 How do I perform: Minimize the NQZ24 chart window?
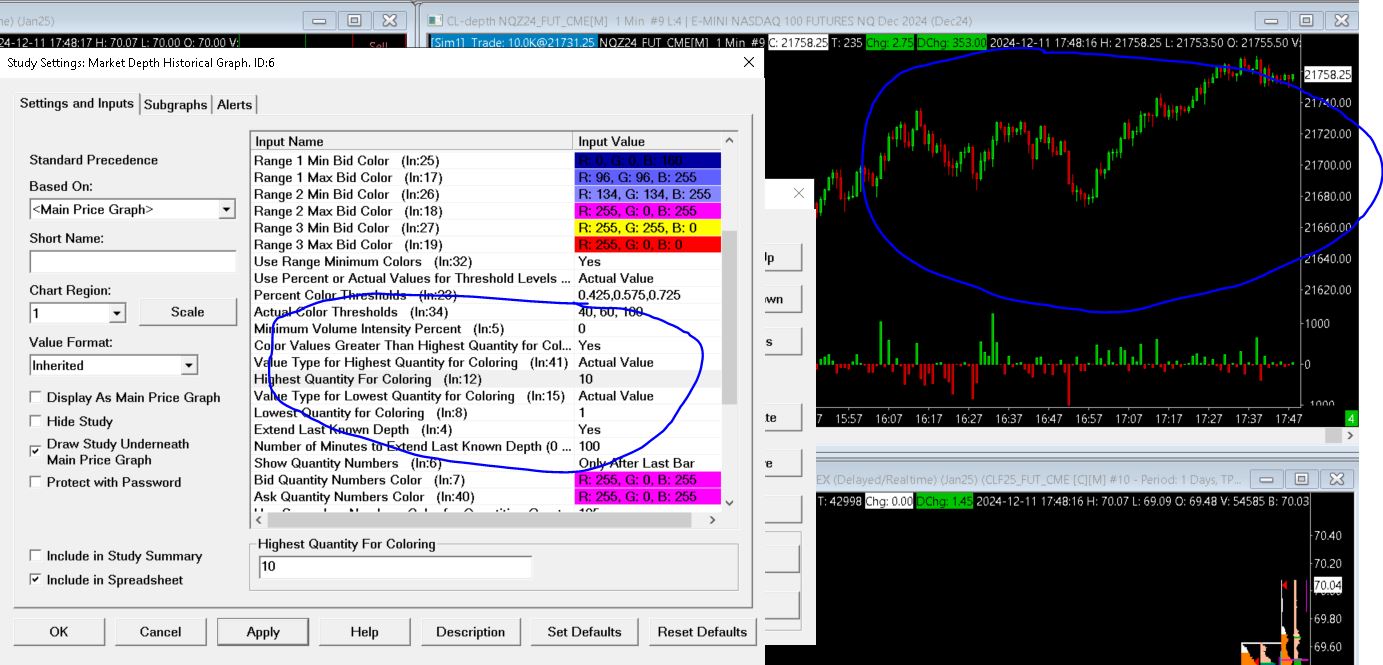pos(1271,20)
